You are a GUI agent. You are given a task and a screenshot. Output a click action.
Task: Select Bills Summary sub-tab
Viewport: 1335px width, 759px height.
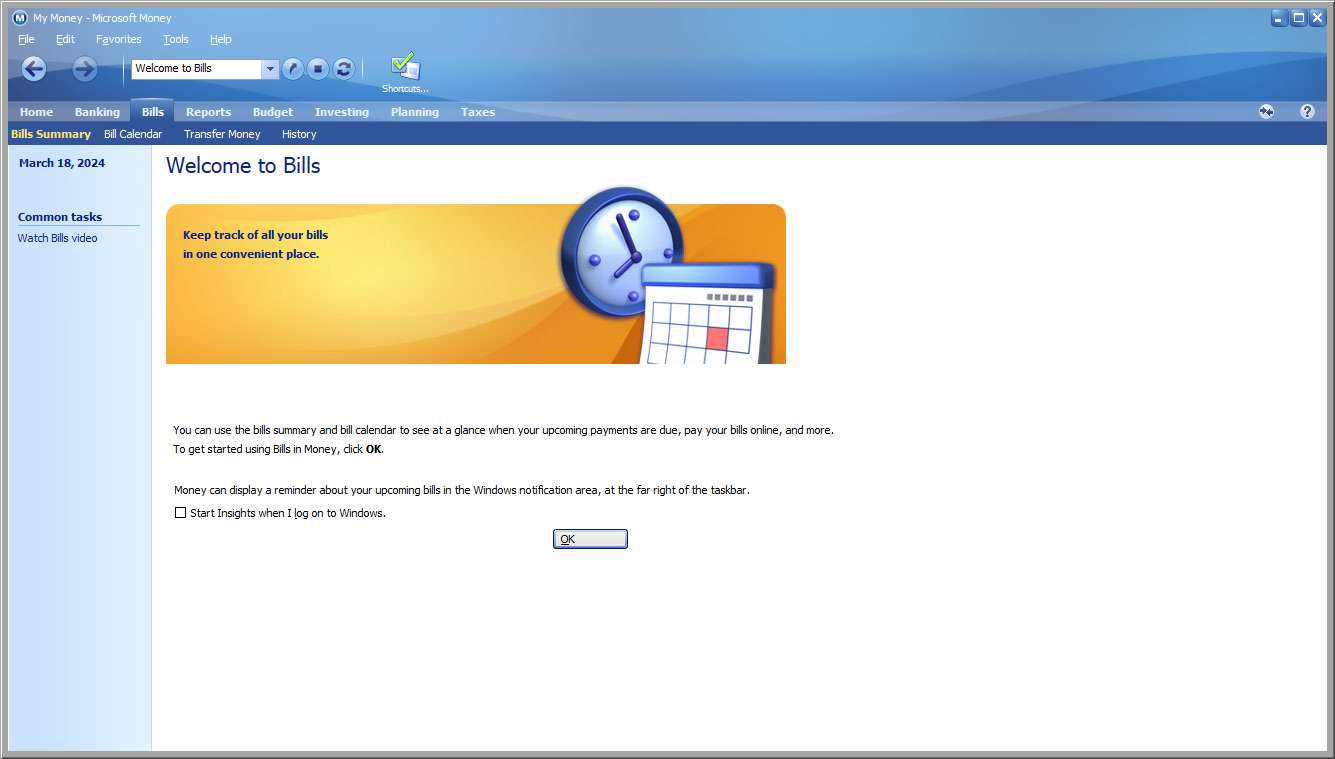[x=51, y=134]
